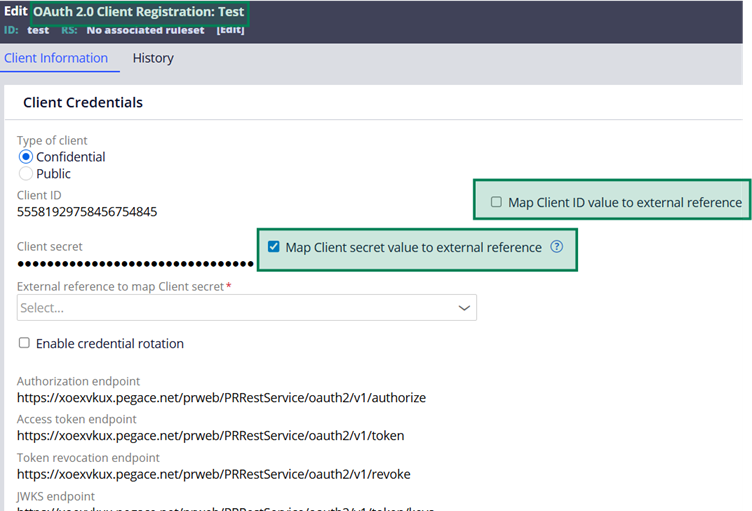Uncheck Map Client secret value to external reference

[x=274, y=247]
